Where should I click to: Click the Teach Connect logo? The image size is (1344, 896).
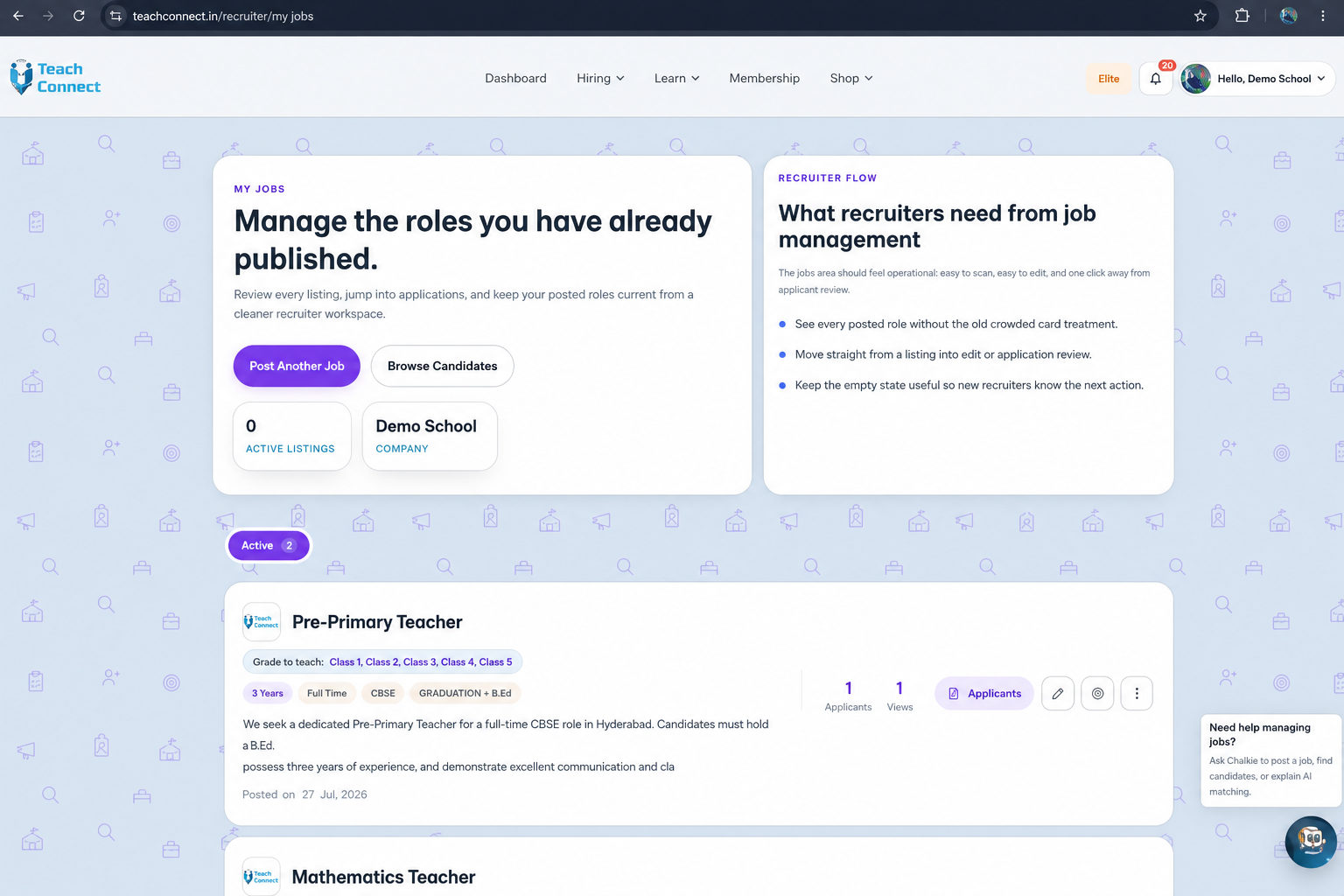55,78
